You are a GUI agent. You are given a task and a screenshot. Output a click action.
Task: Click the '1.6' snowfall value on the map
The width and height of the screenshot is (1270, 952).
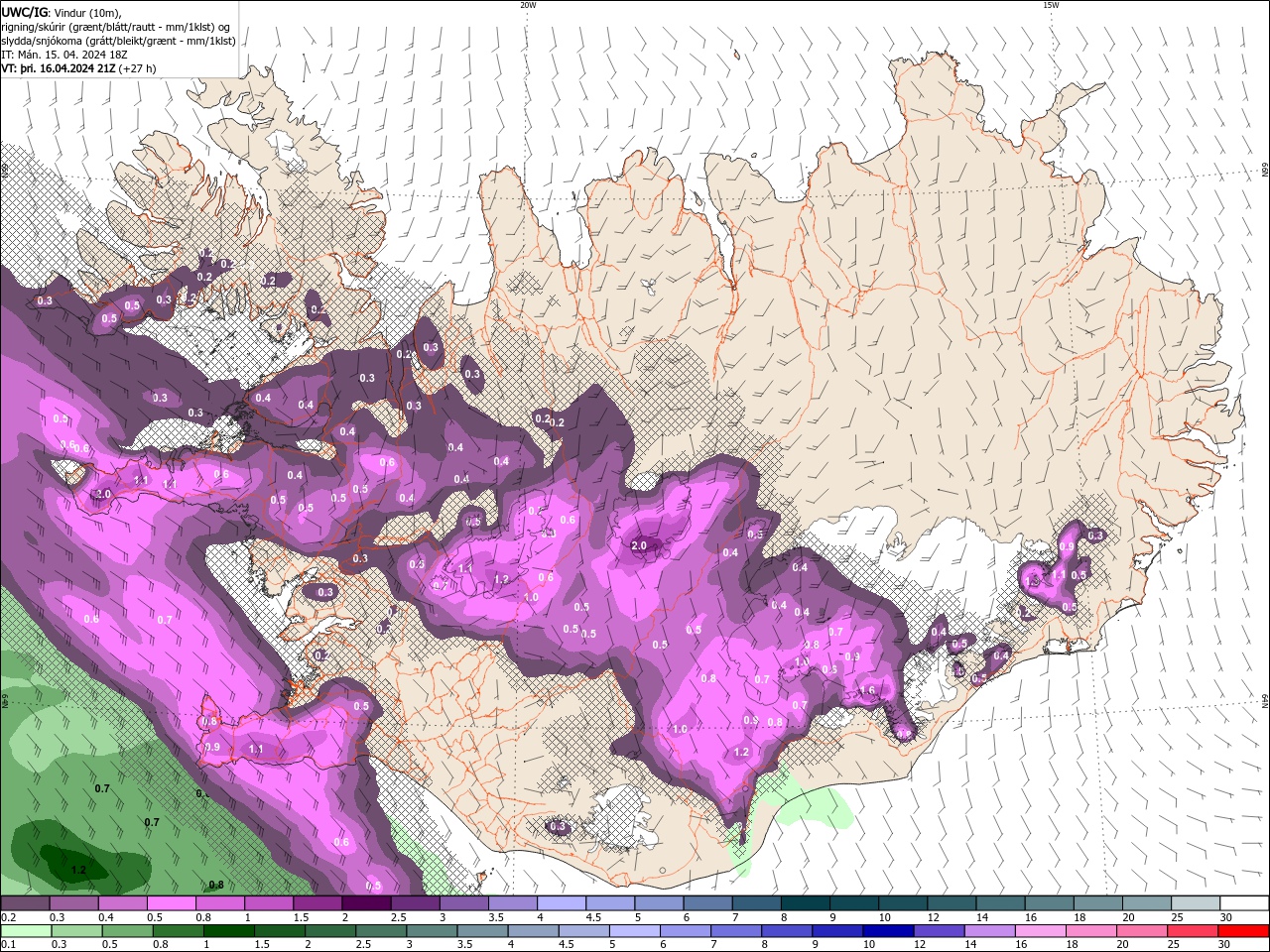point(868,690)
